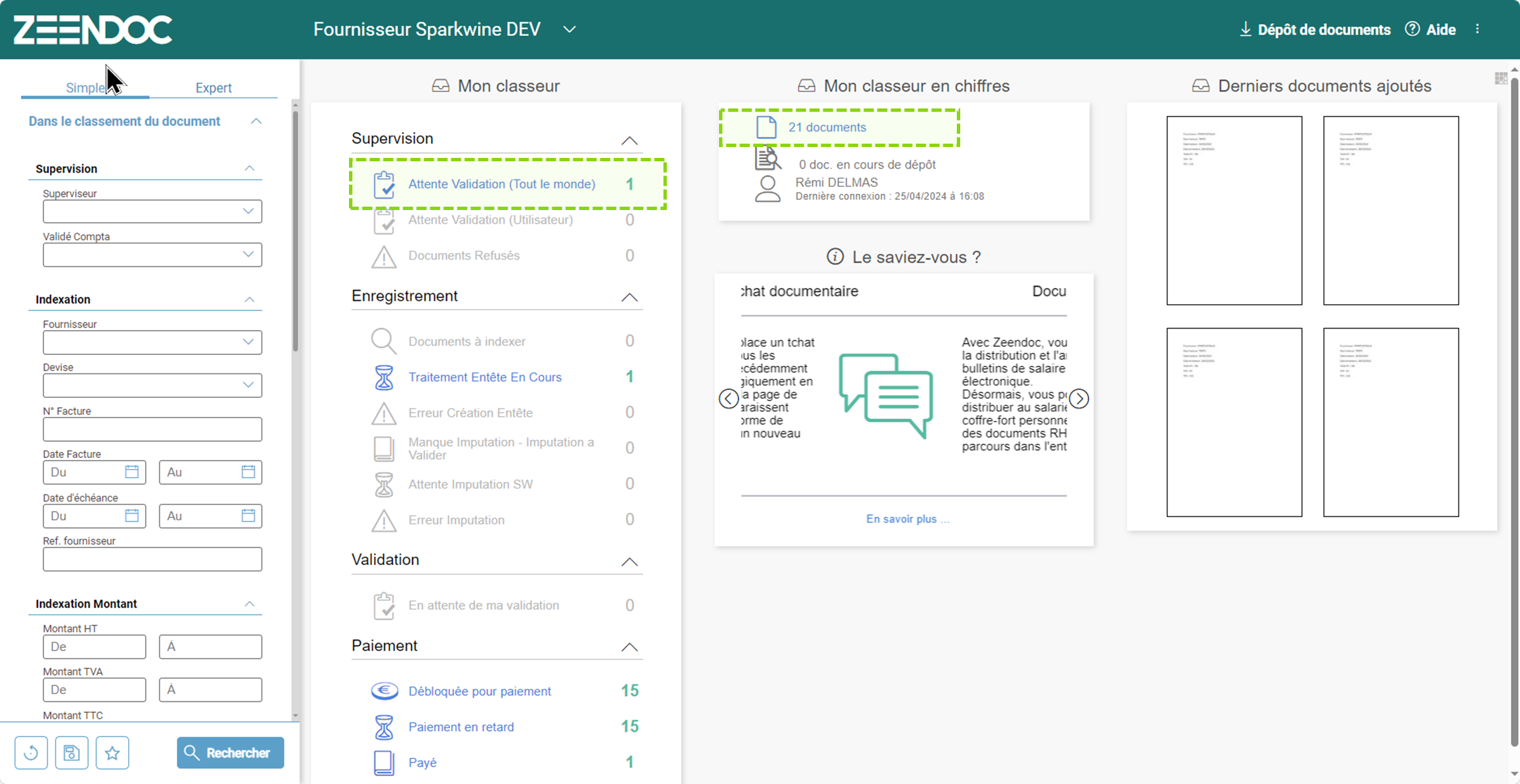Open the Fournisseur dropdown field

[152, 342]
